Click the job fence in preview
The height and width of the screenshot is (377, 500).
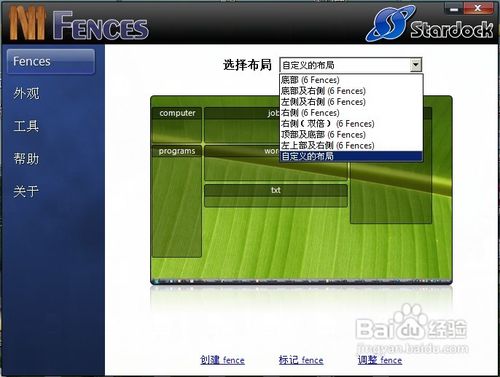[242, 125]
